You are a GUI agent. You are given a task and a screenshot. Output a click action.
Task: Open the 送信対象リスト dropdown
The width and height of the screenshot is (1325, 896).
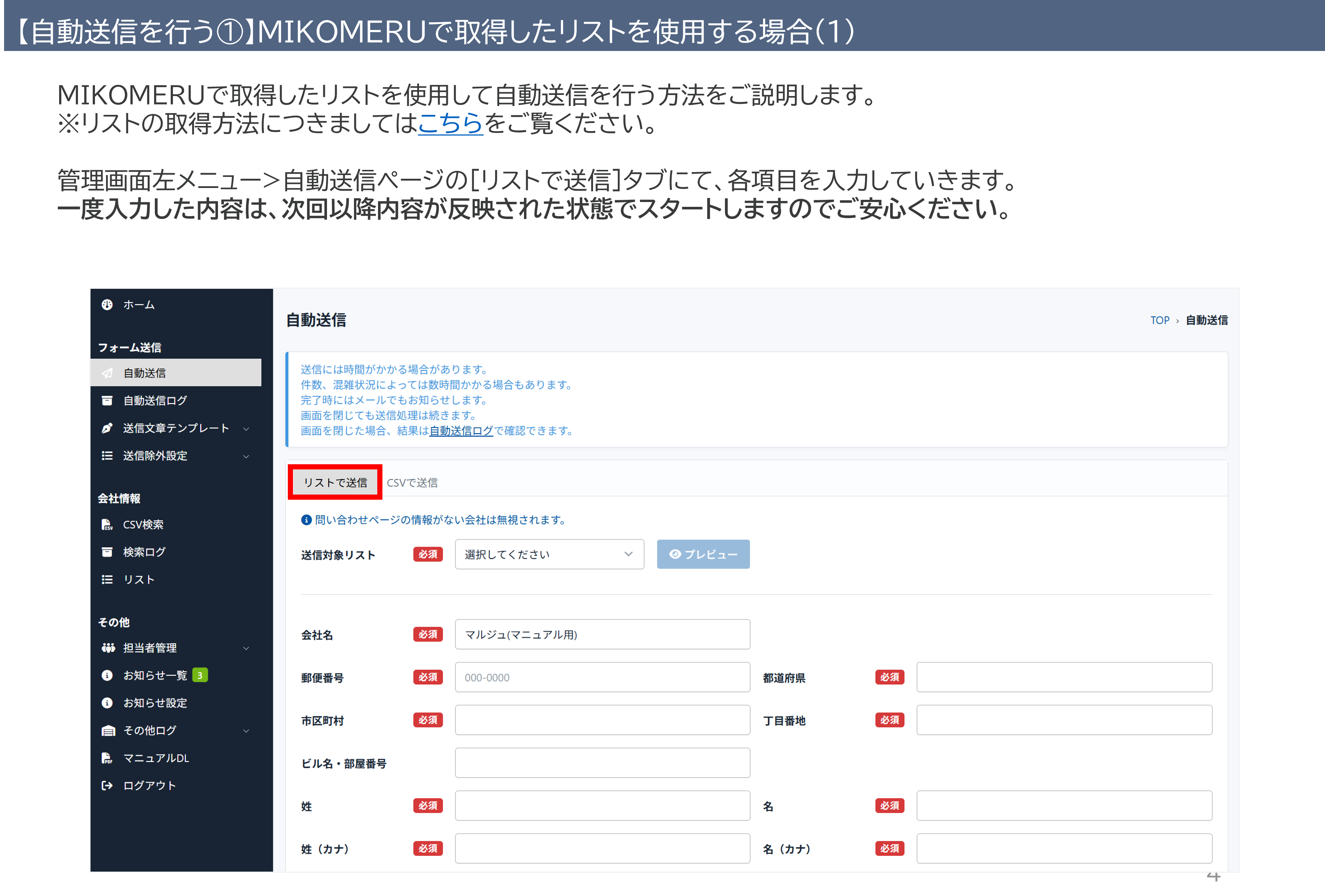tap(549, 554)
